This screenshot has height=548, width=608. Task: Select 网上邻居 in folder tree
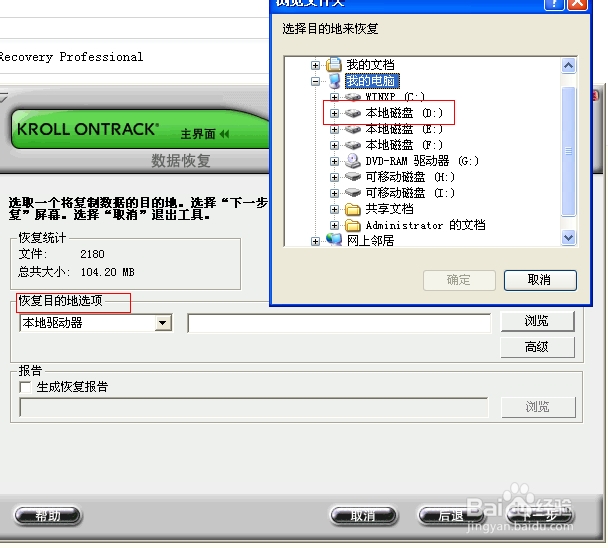point(370,241)
